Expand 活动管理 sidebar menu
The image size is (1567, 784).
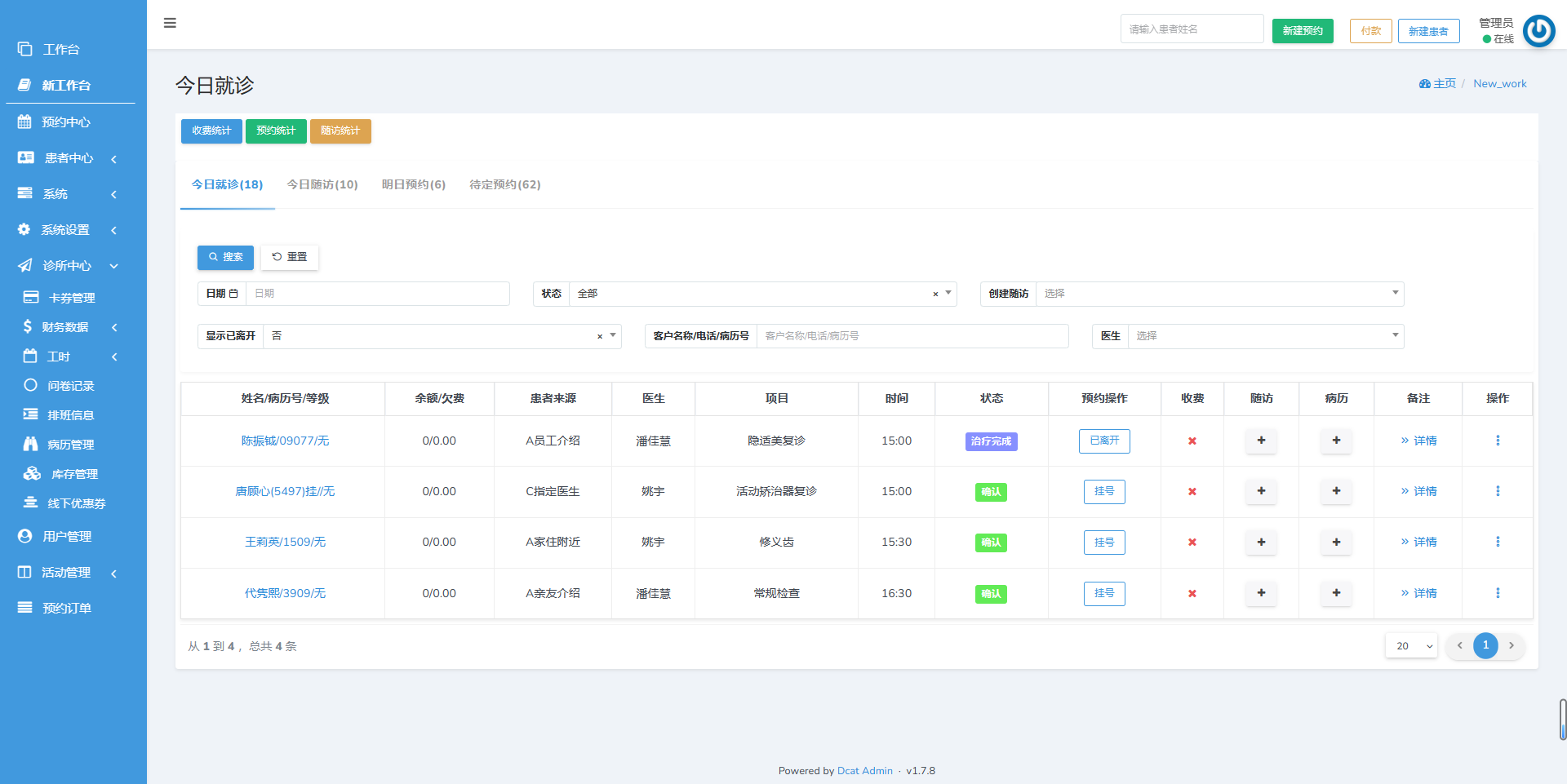[x=73, y=572]
